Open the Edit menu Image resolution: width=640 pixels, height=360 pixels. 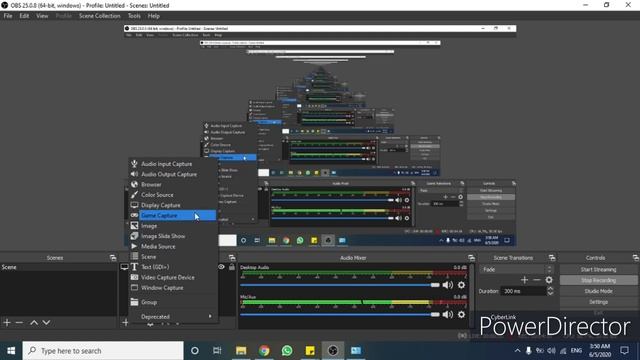[x=24, y=16]
